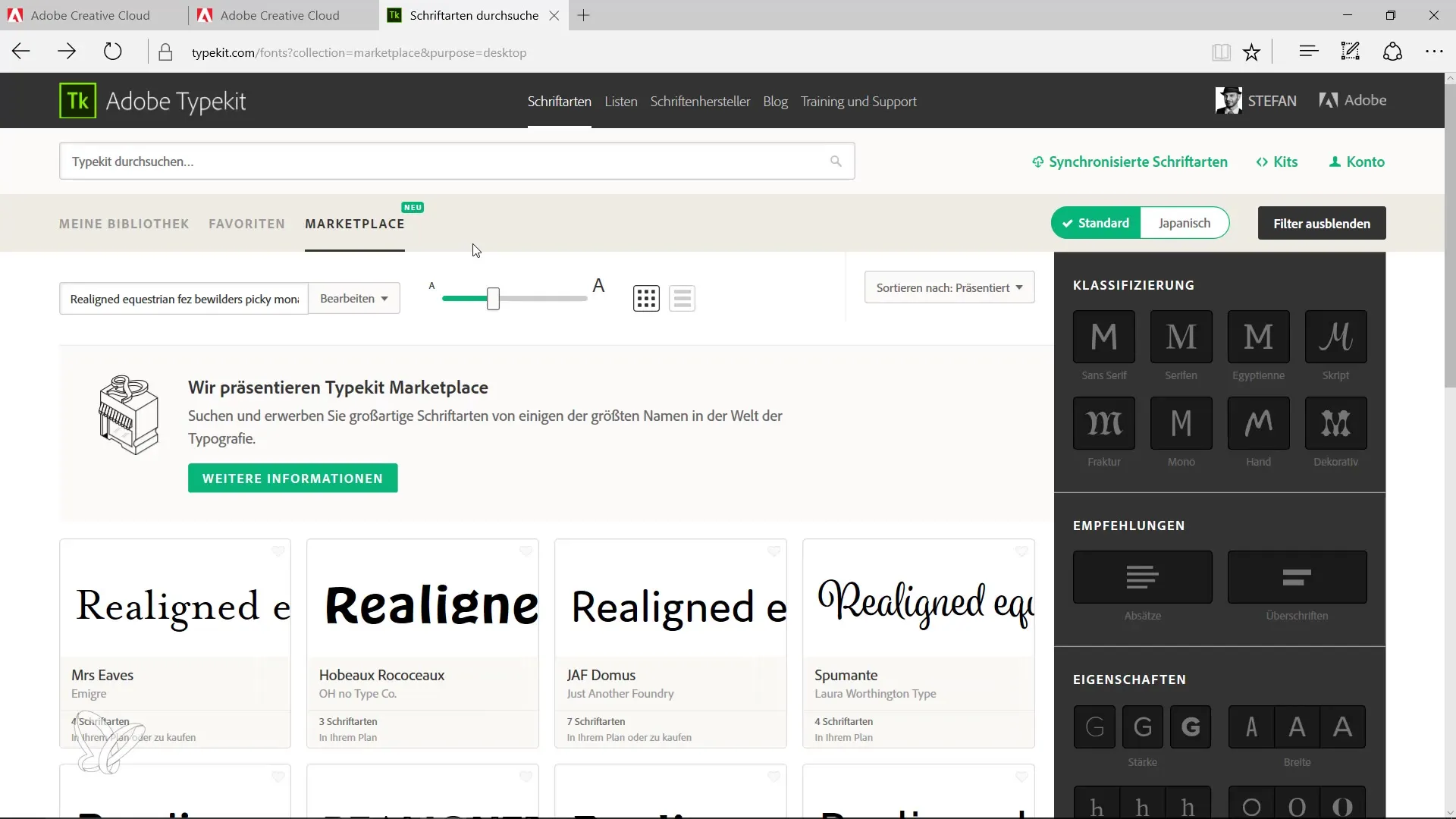
Task: Favorite the Mrs Eaves font card
Action: tap(278, 551)
